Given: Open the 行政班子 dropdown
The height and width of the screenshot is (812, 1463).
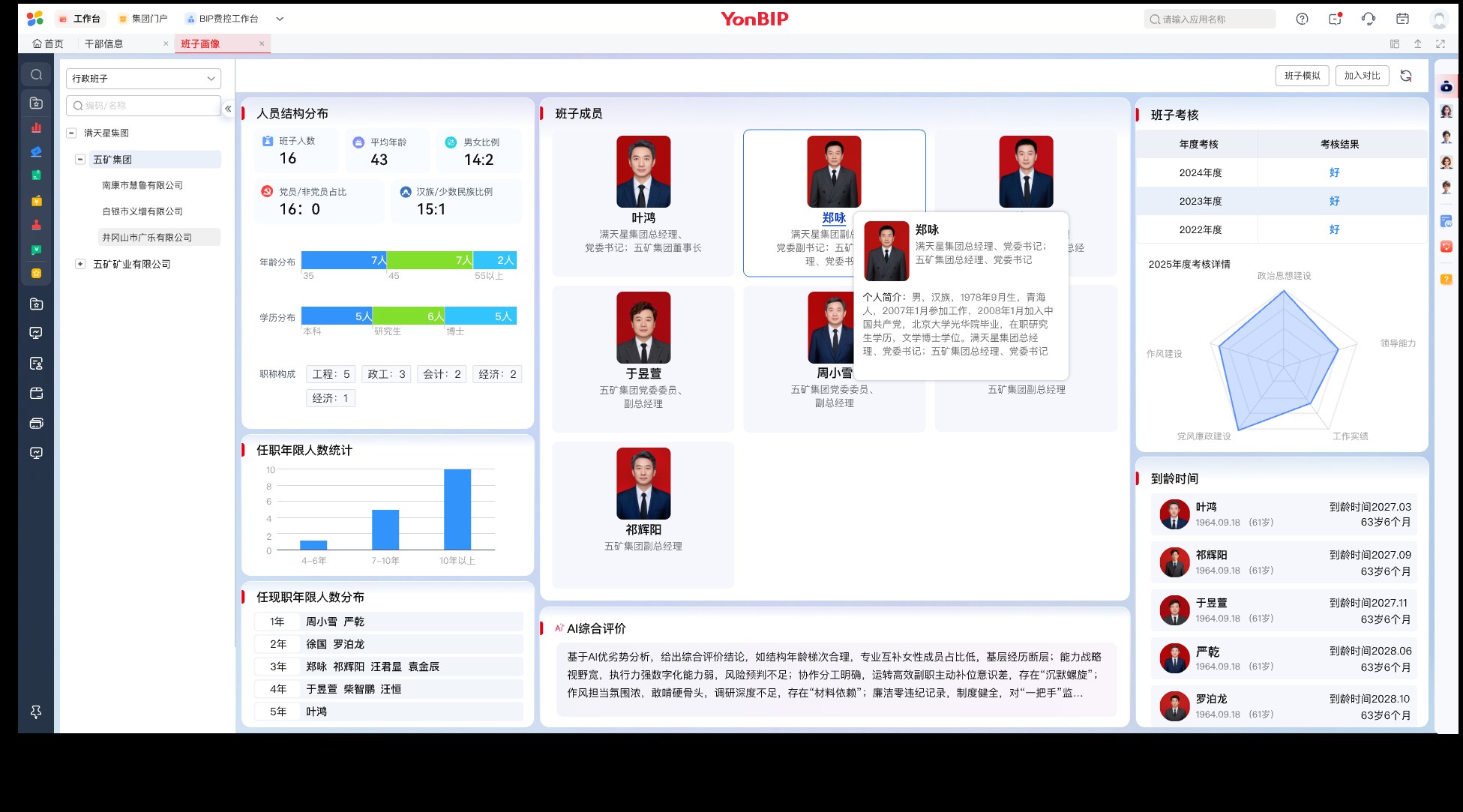Looking at the screenshot, I should [143, 79].
